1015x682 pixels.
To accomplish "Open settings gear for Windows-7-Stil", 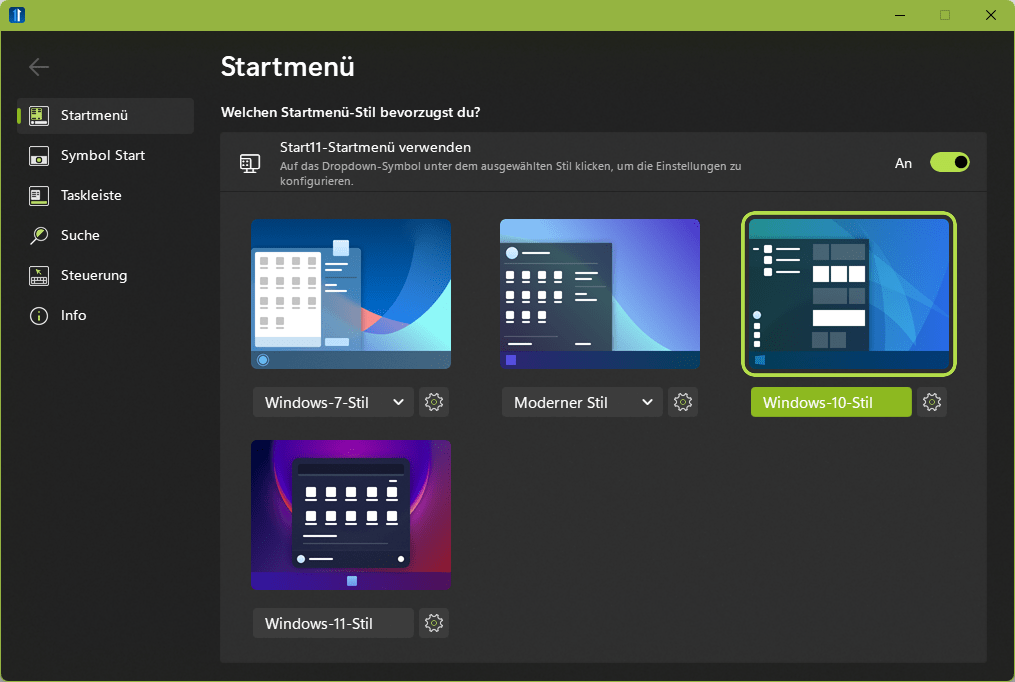I will tap(434, 402).
